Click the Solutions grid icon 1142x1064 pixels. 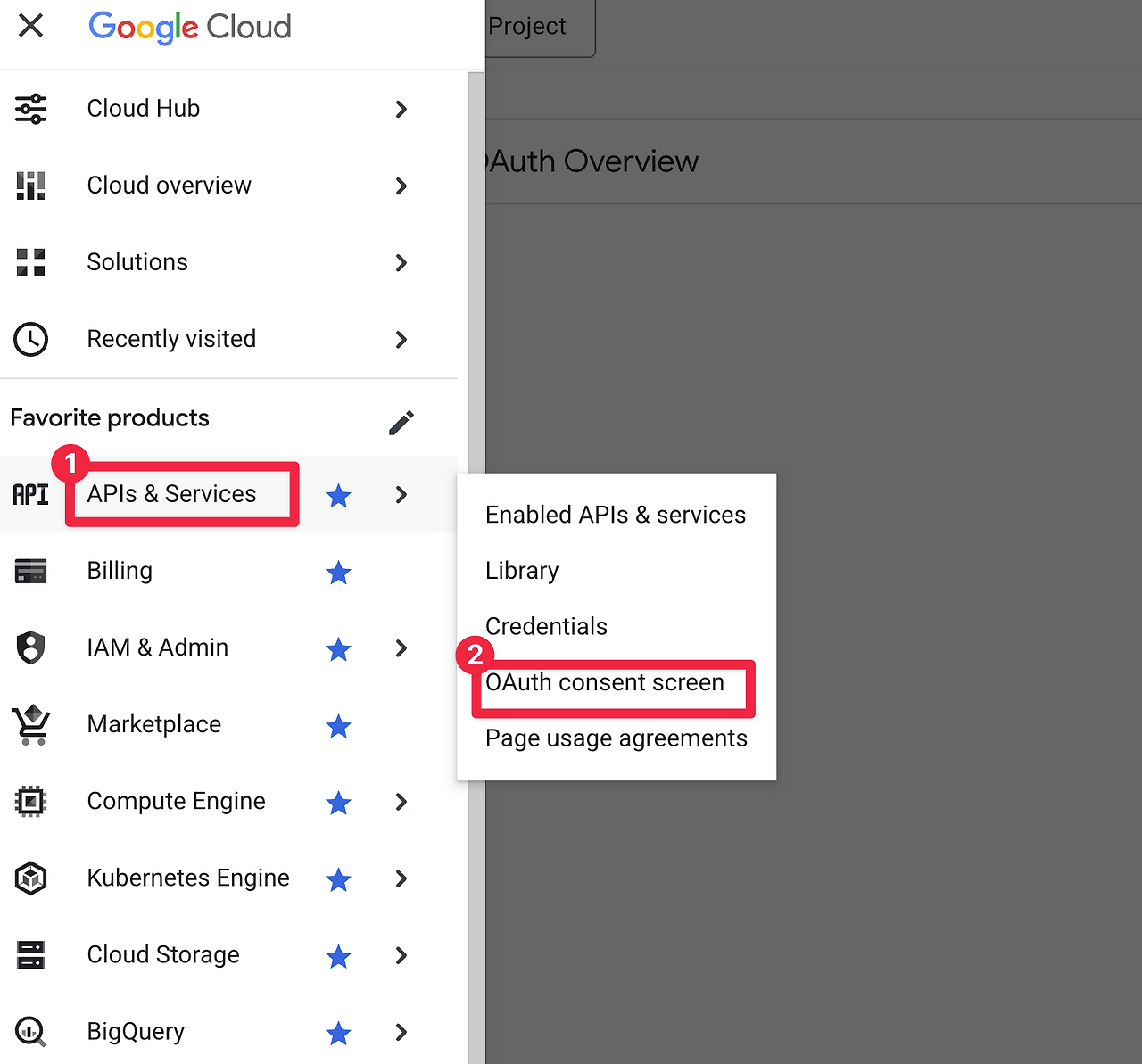pos(31,262)
